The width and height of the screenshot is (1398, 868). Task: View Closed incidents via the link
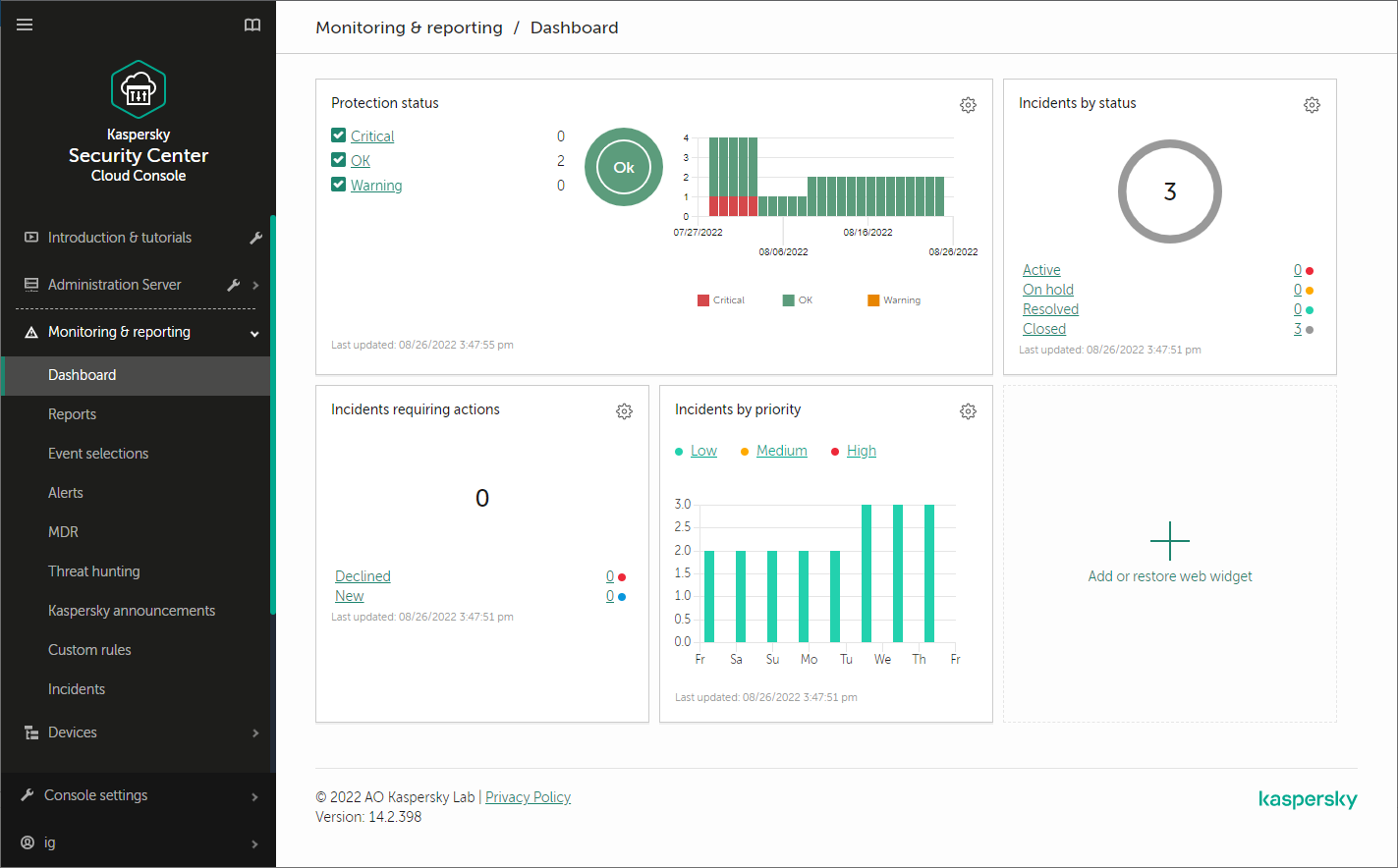(1043, 328)
